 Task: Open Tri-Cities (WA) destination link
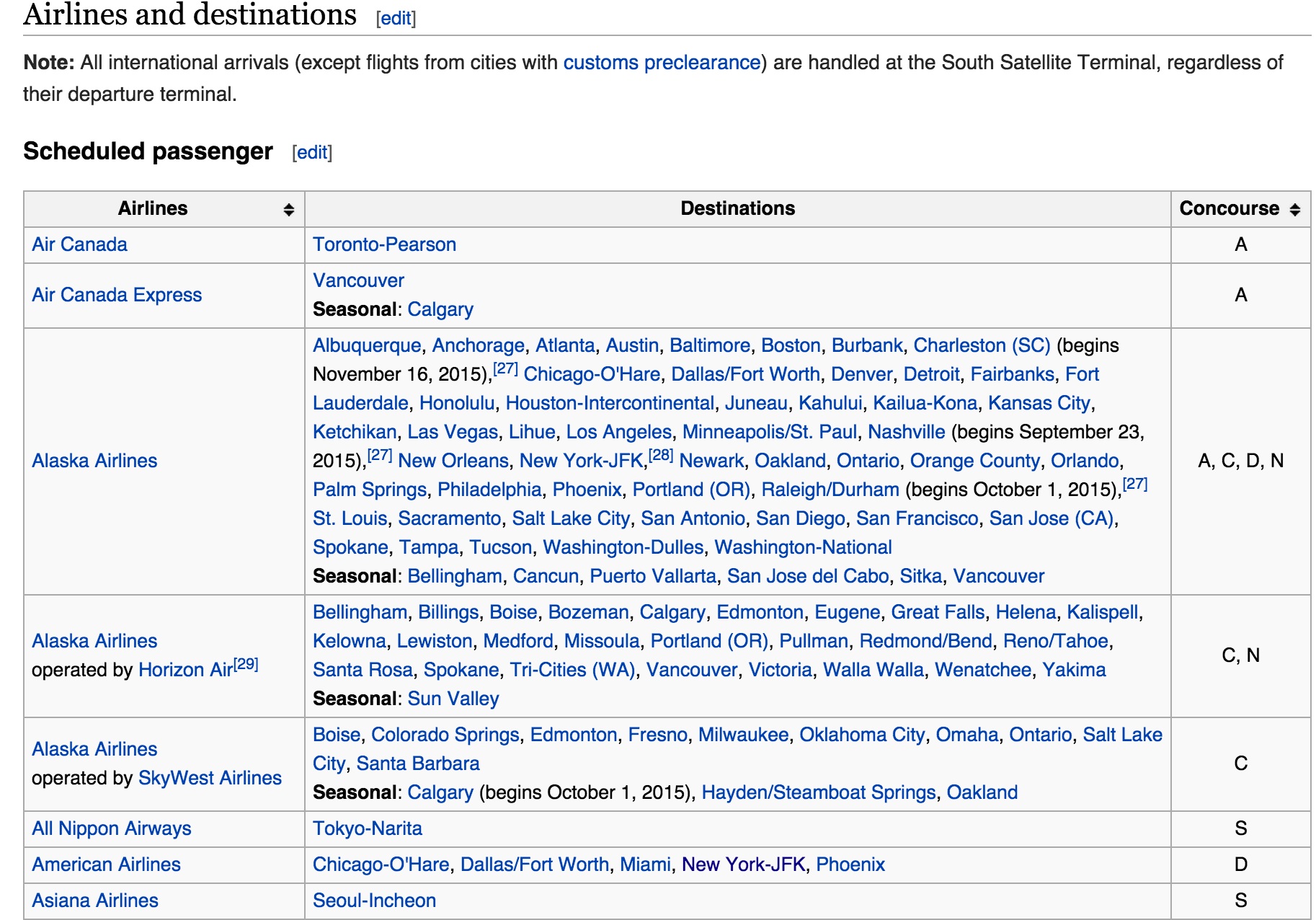coord(572,670)
